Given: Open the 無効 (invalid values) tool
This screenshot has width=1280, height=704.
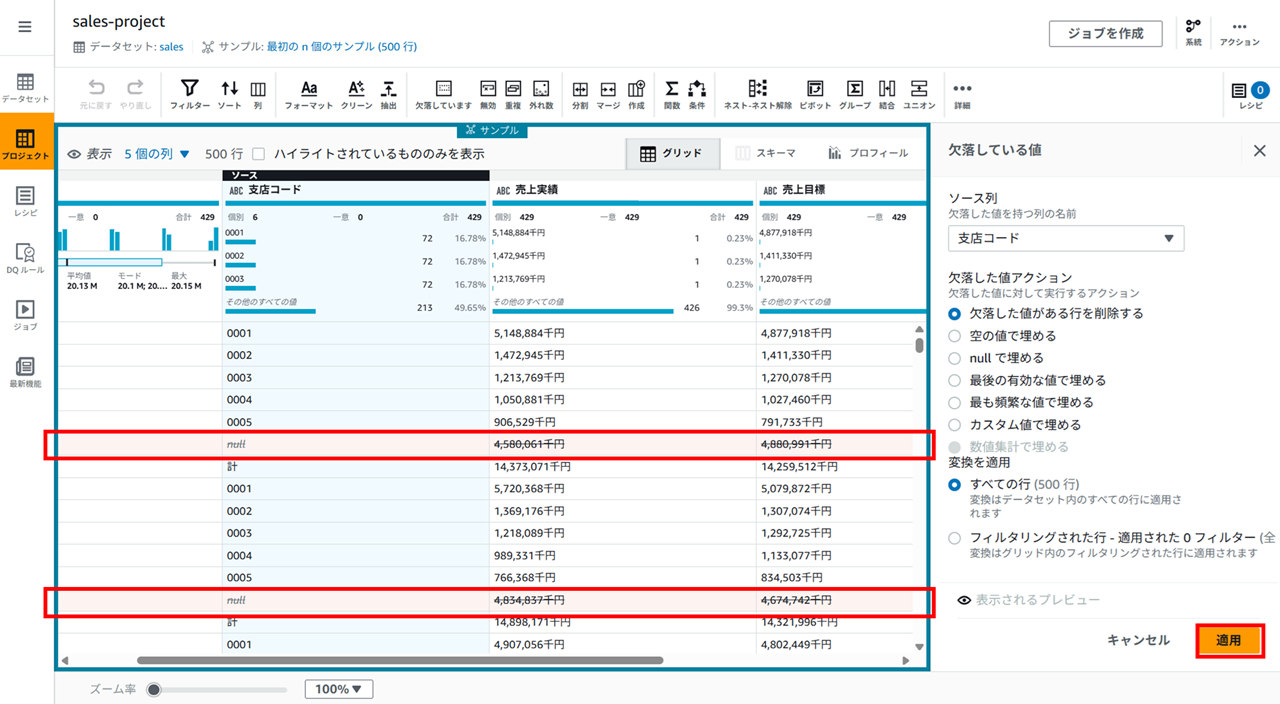Looking at the screenshot, I should coord(488,94).
